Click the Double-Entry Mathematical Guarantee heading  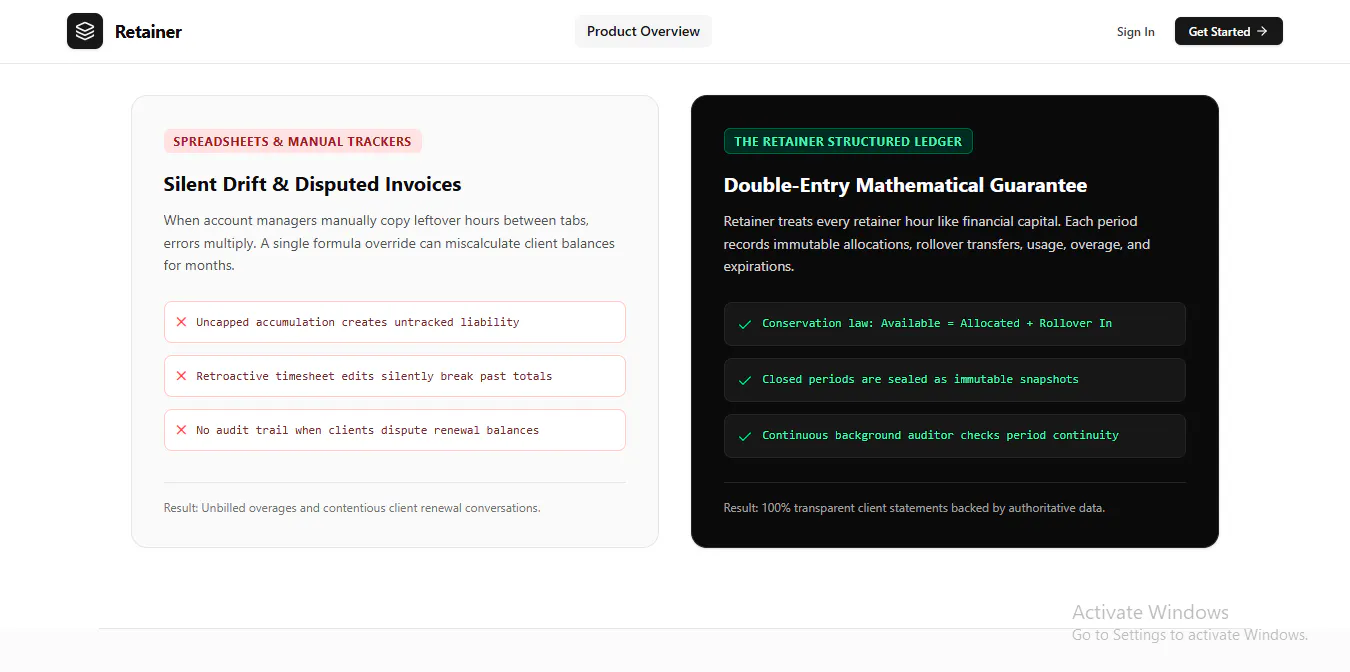pyautogui.click(x=905, y=185)
